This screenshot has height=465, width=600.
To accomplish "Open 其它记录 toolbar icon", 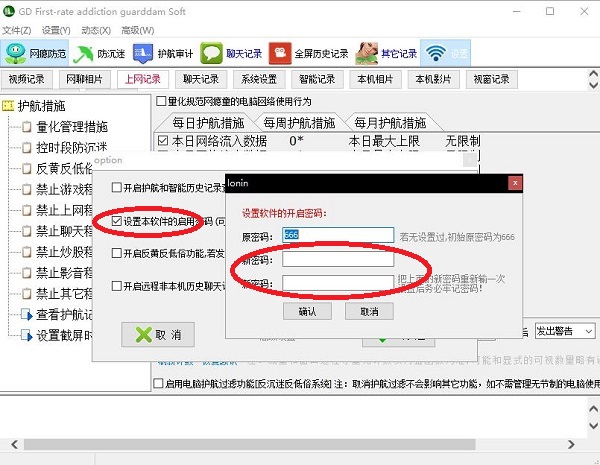I will point(367,53).
